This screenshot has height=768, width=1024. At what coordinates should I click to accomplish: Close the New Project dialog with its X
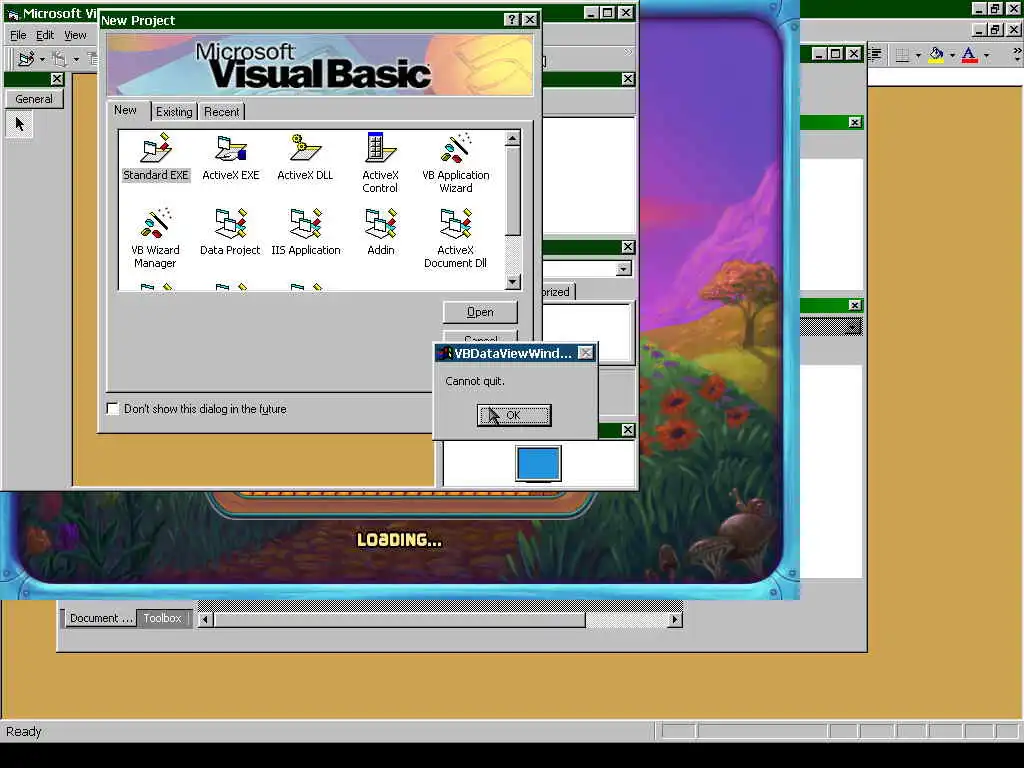[530, 20]
